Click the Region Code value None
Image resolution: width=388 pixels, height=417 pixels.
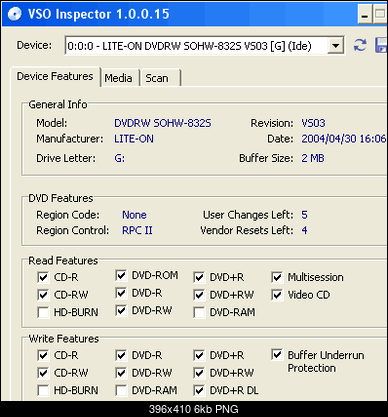[x=134, y=215]
